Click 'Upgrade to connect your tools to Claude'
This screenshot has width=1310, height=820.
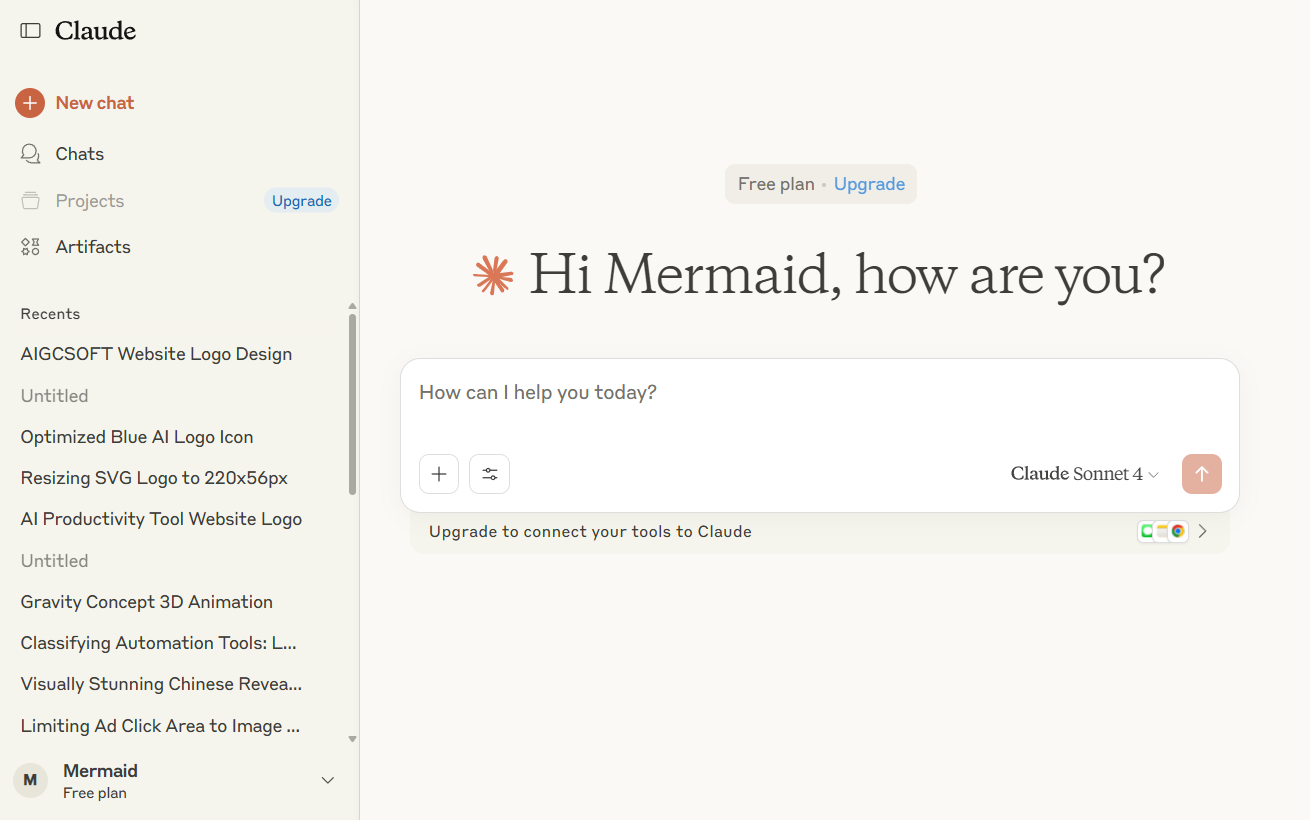[x=590, y=532]
